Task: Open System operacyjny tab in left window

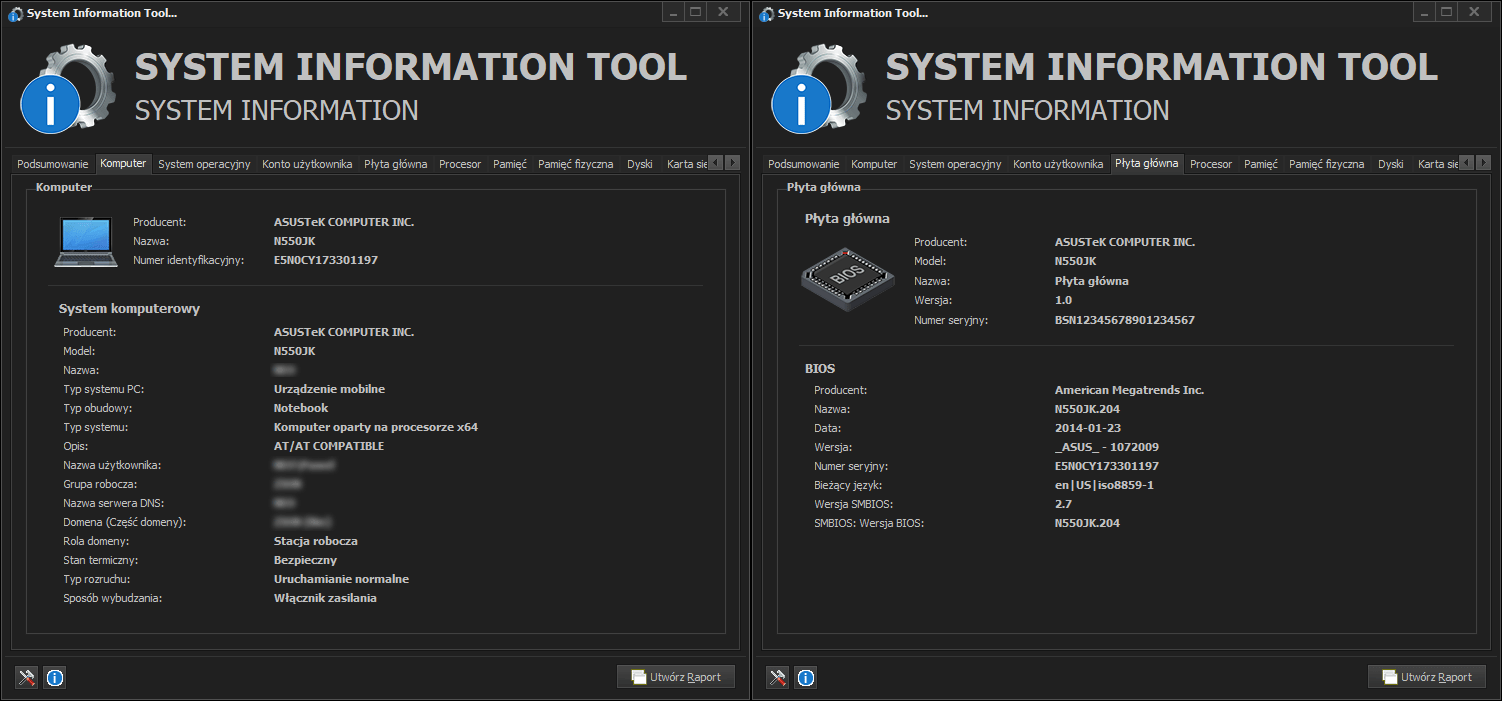Action: pos(204,164)
